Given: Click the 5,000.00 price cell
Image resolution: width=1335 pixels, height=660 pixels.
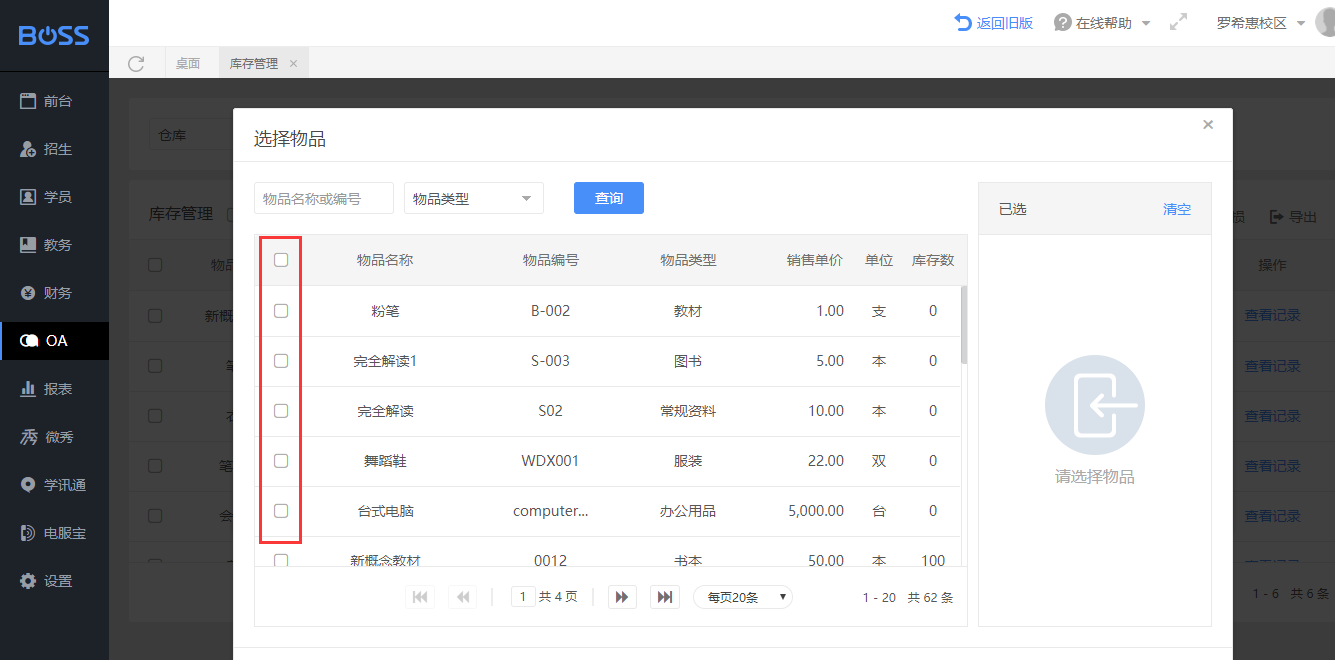Looking at the screenshot, I should click(x=816, y=511).
